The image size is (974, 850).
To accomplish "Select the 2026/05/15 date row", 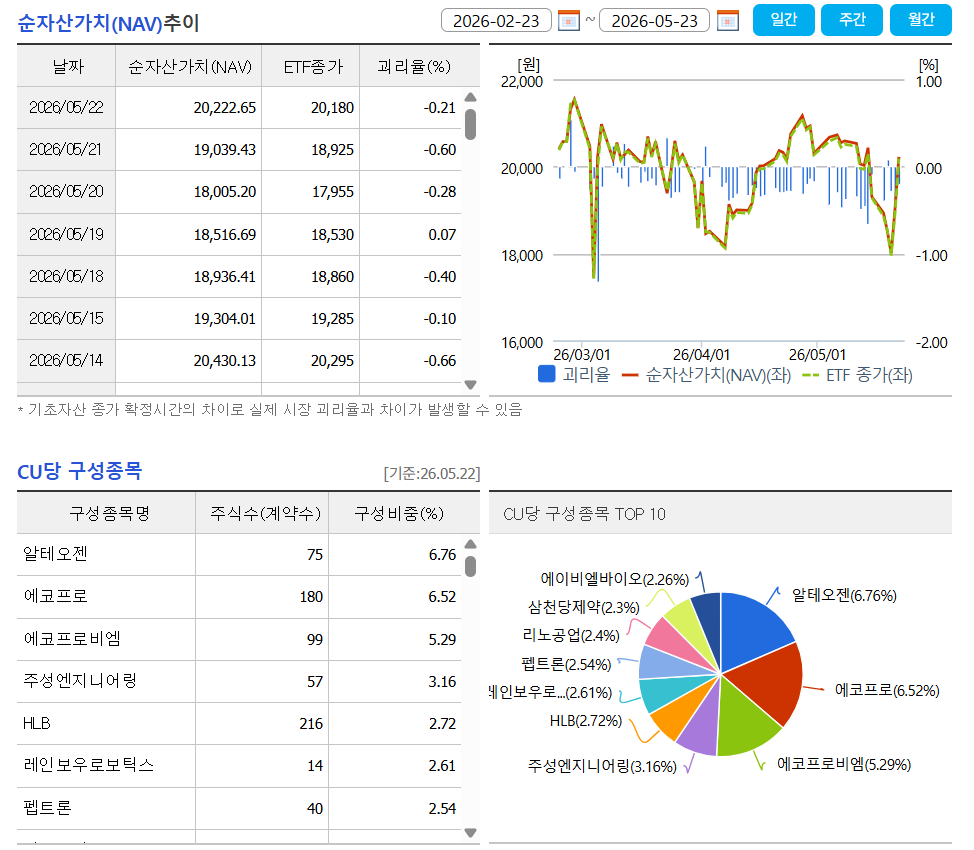I will pyautogui.click(x=239, y=319).
